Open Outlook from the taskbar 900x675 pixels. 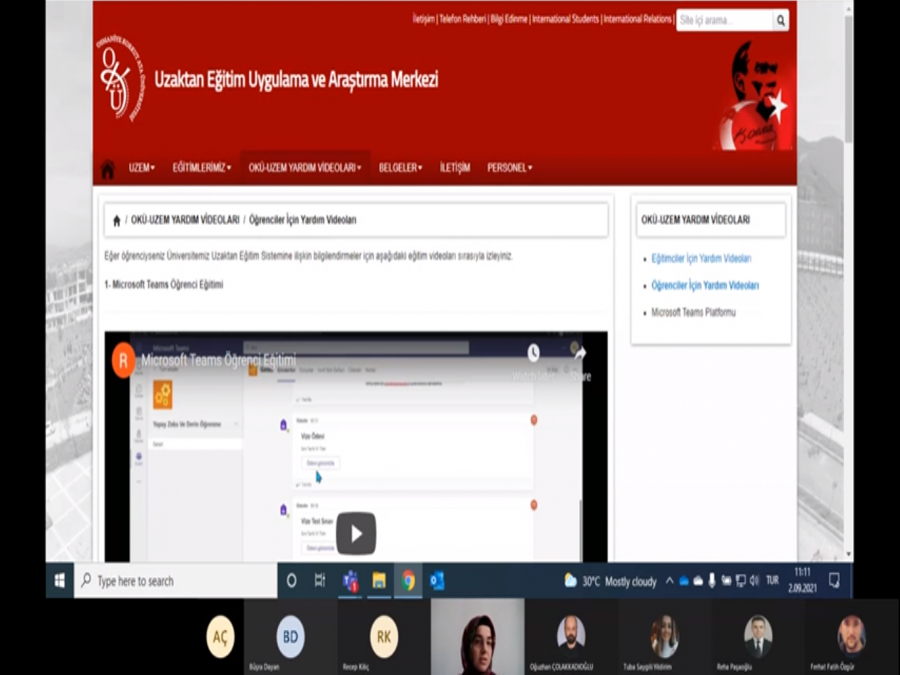(x=437, y=581)
